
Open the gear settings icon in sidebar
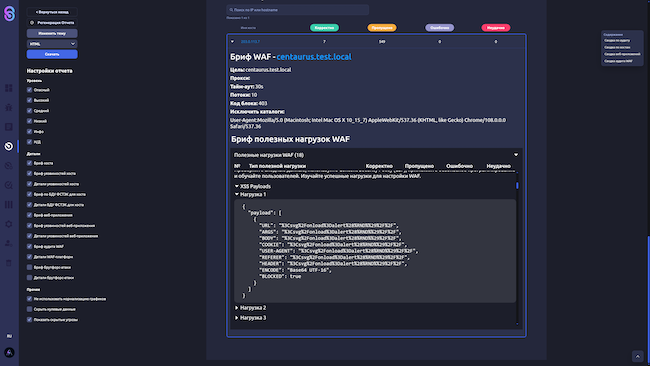coord(9,224)
